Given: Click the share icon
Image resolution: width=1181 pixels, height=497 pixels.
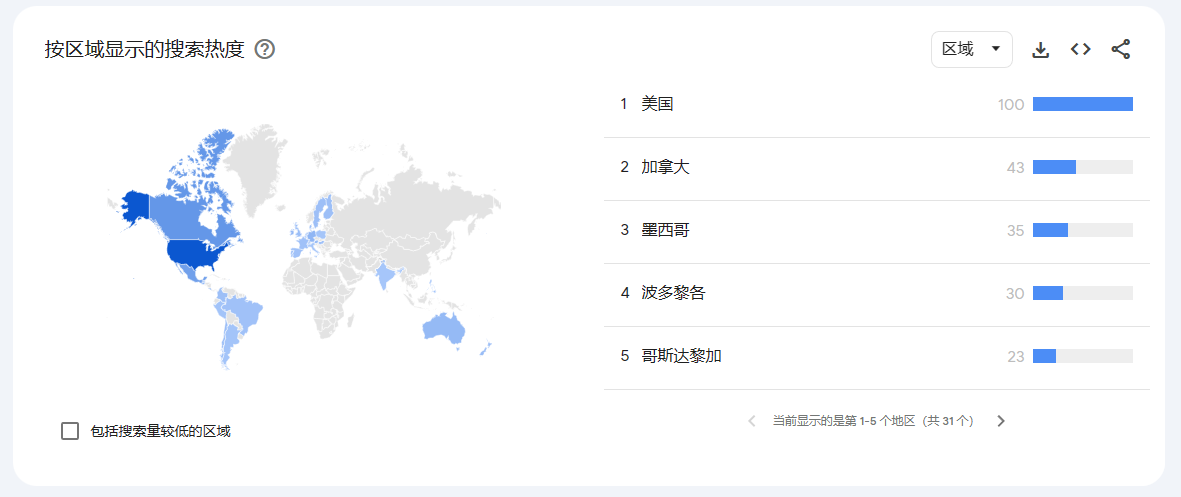Looking at the screenshot, I should tap(1121, 50).
